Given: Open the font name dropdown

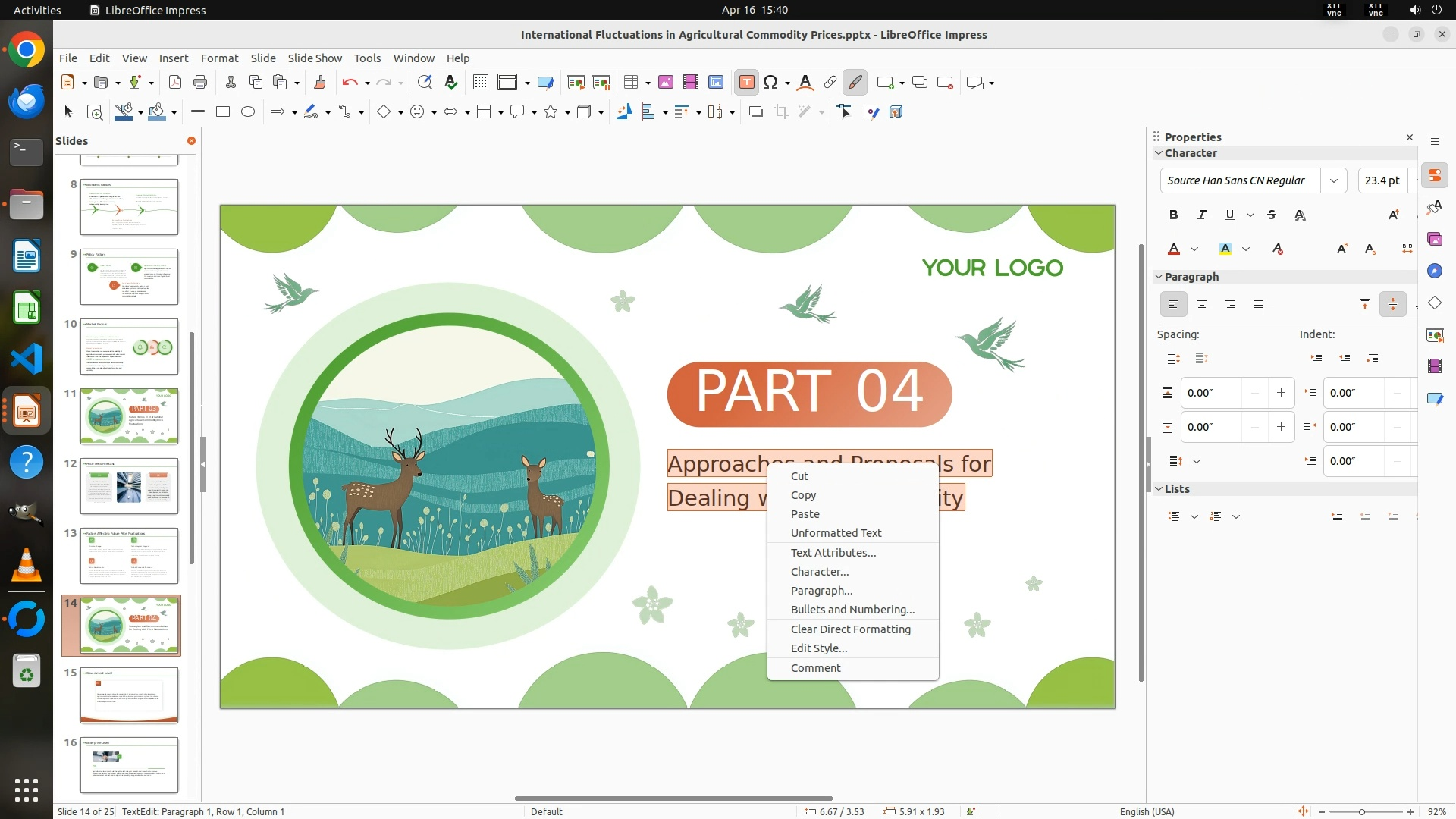Looking at the screenshot, I should click(1333, 180).
